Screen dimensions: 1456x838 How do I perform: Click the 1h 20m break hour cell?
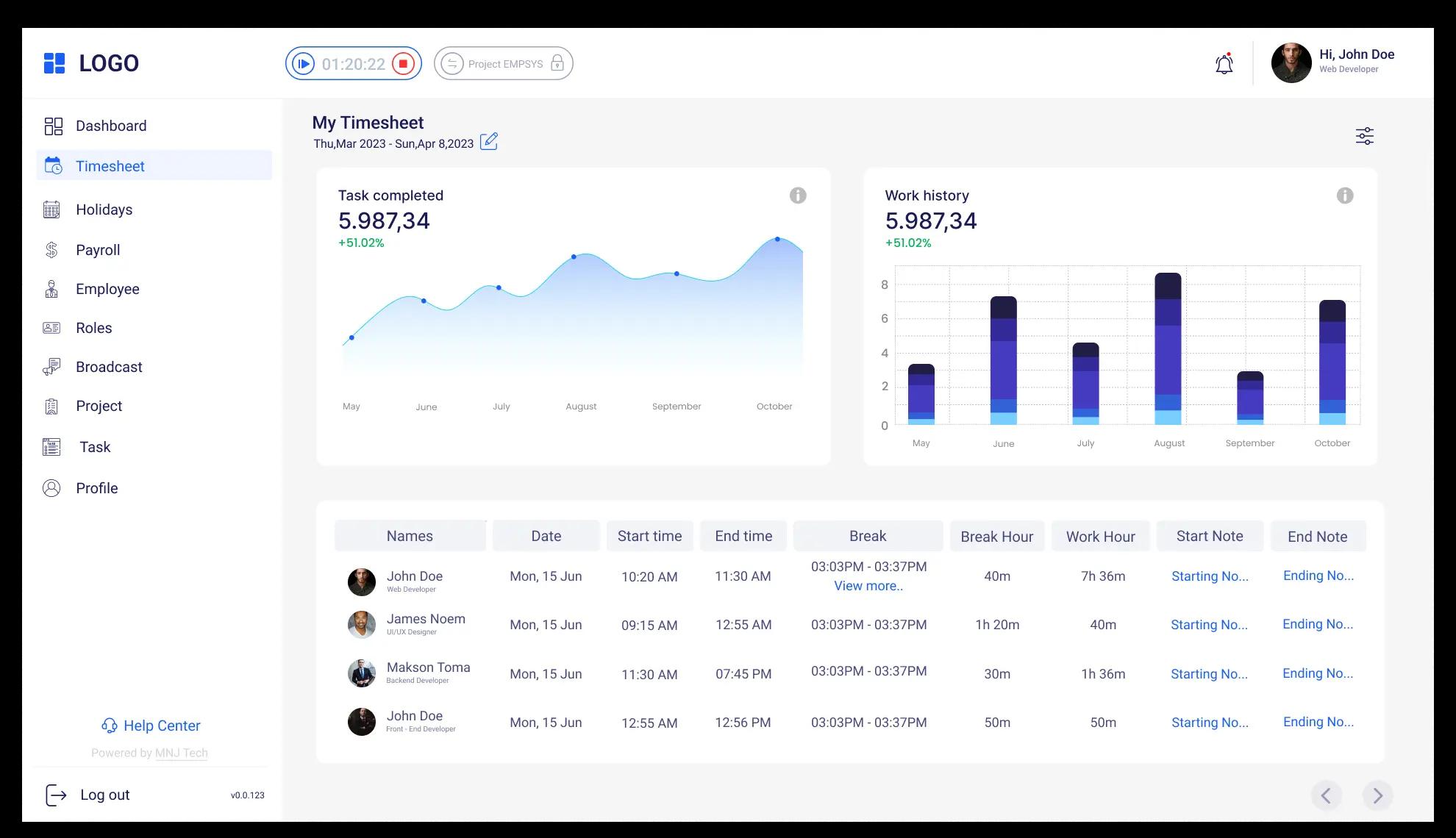(997, 625)
